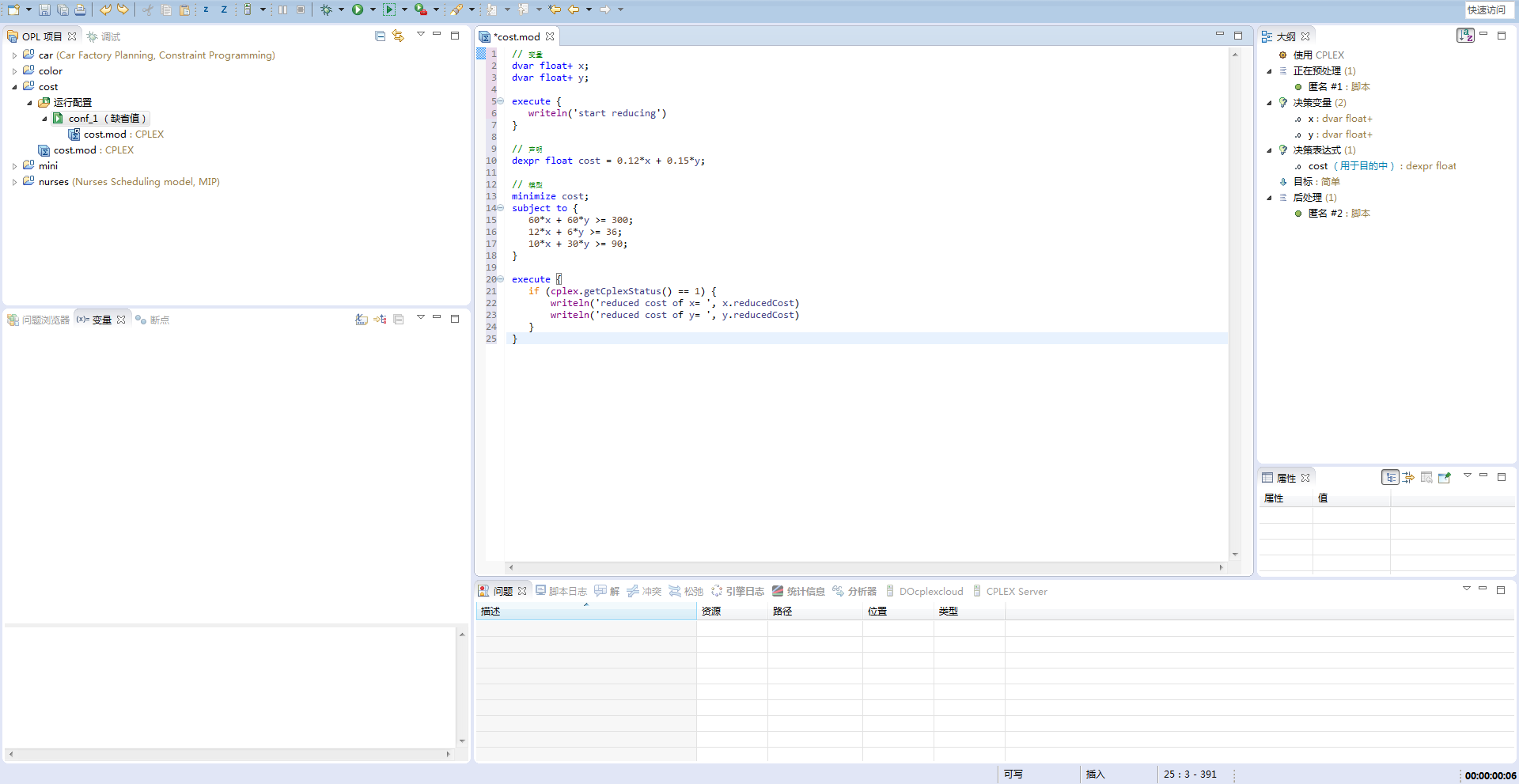The height and width of the screenshot is (784, 1519).
Task: Click Link with Editor icon in project panel
Action: [398, 36]
